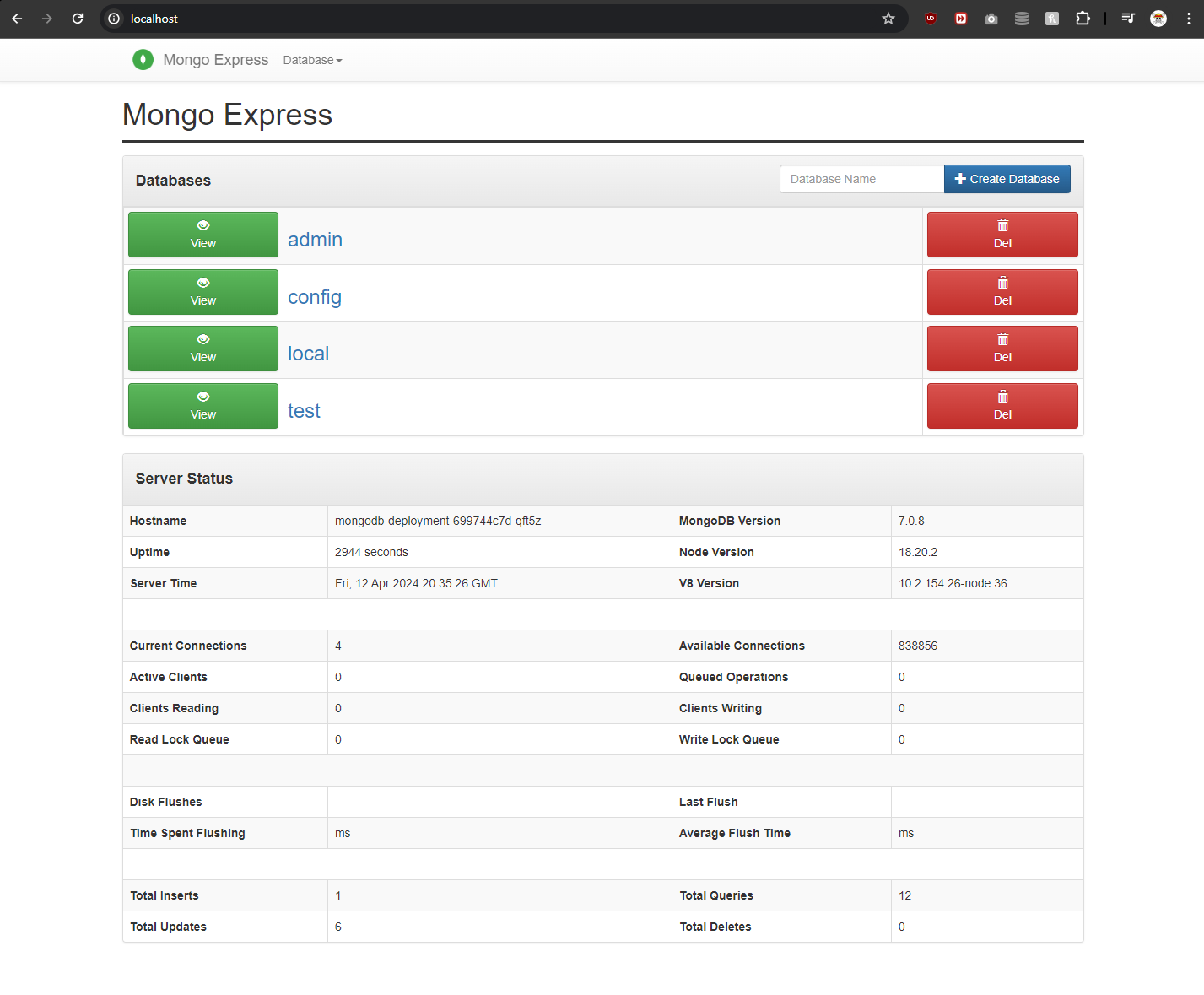Open the media control playlist icon
This screenshot has height=995, width=1204.
(1128, 19)
